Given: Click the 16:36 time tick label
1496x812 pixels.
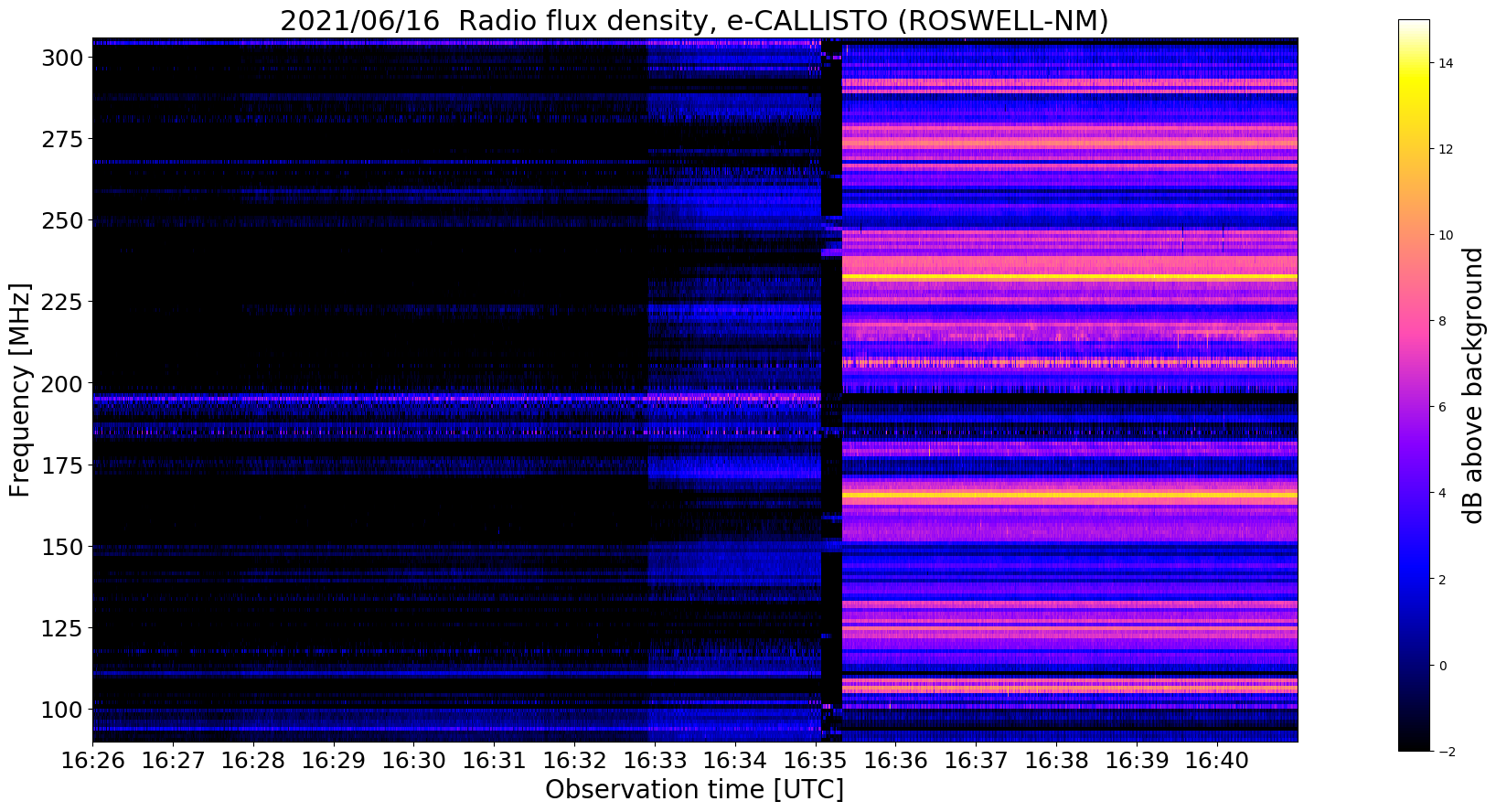Looking at the screenshot, I should click(x=896, y=761).
